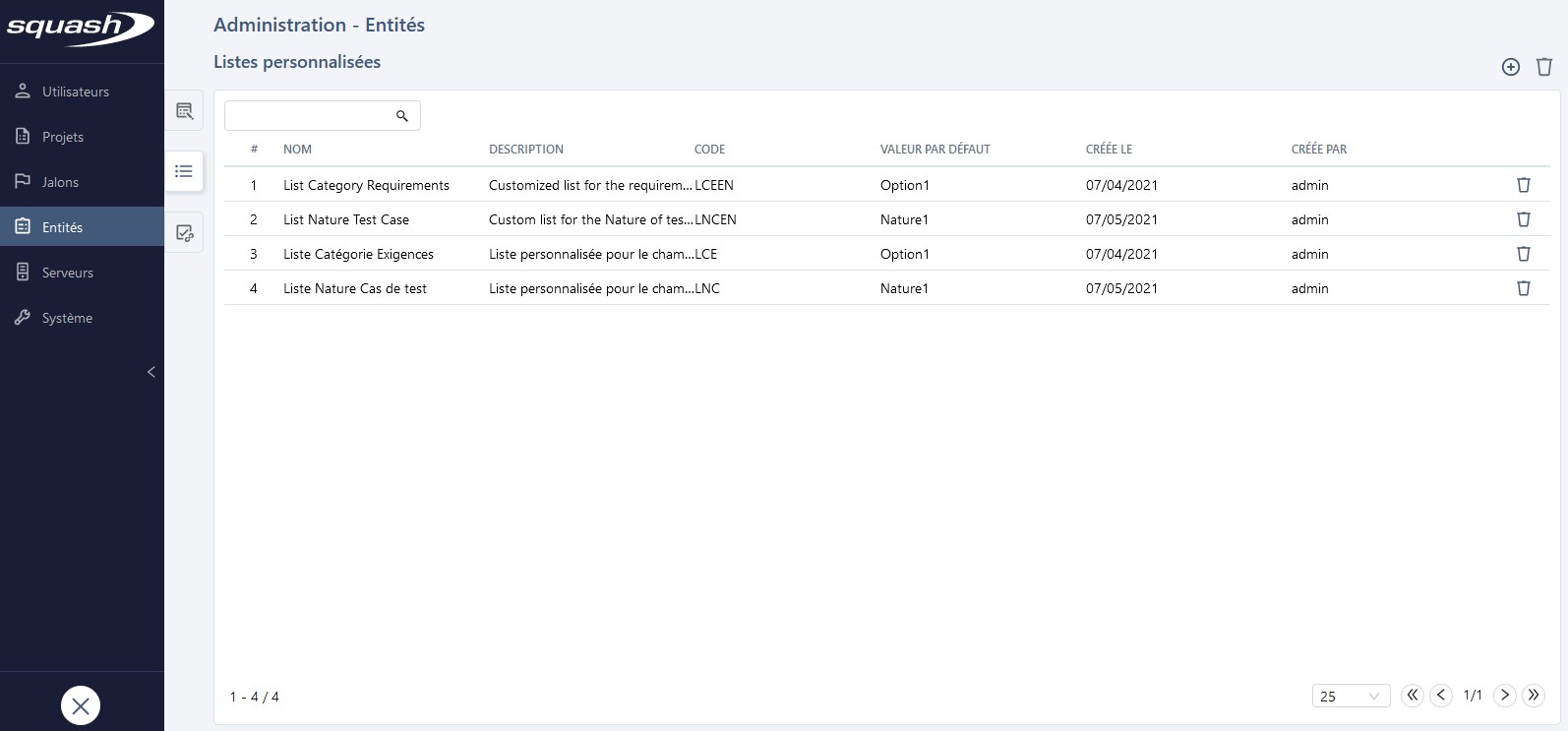Open Utilisateurs in the sidebar
This screenshot has height=731, width=1568.
point(76,91)
